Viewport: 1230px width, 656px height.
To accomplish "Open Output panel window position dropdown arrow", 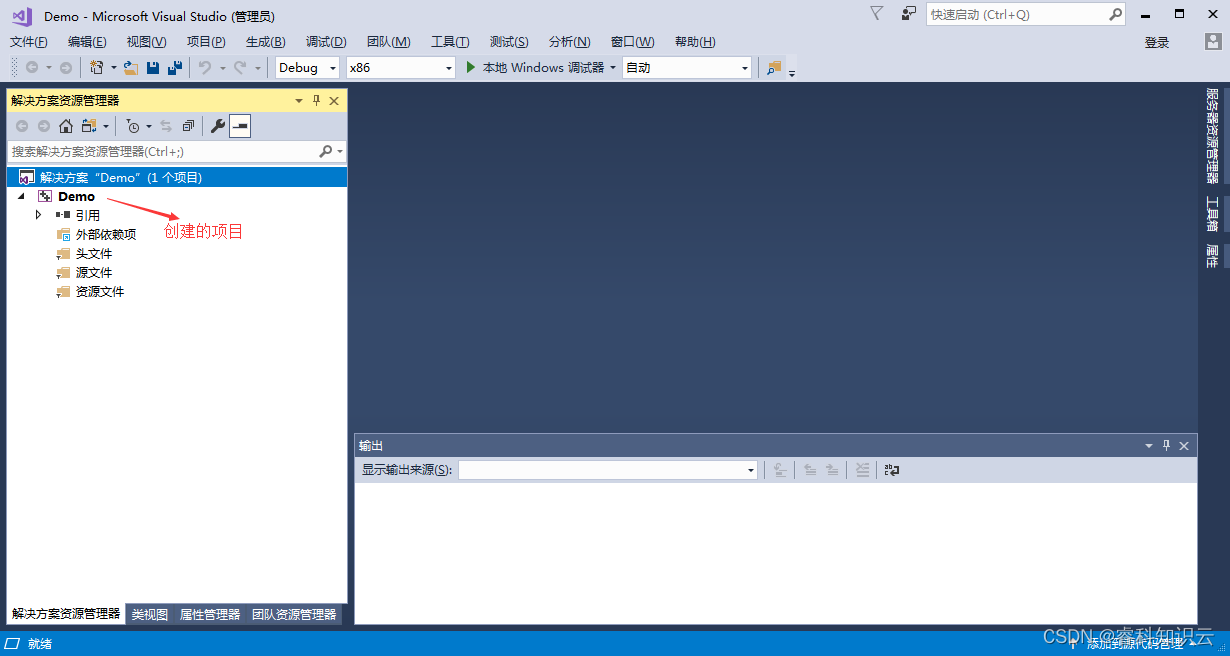I will [x=1149, y=445].
